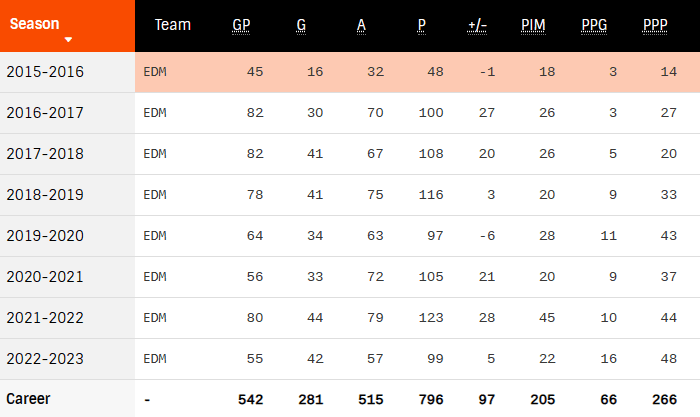Select the 2017-2018 season row
This screenshot has height=417, width=700.
[x=45, y=154]
